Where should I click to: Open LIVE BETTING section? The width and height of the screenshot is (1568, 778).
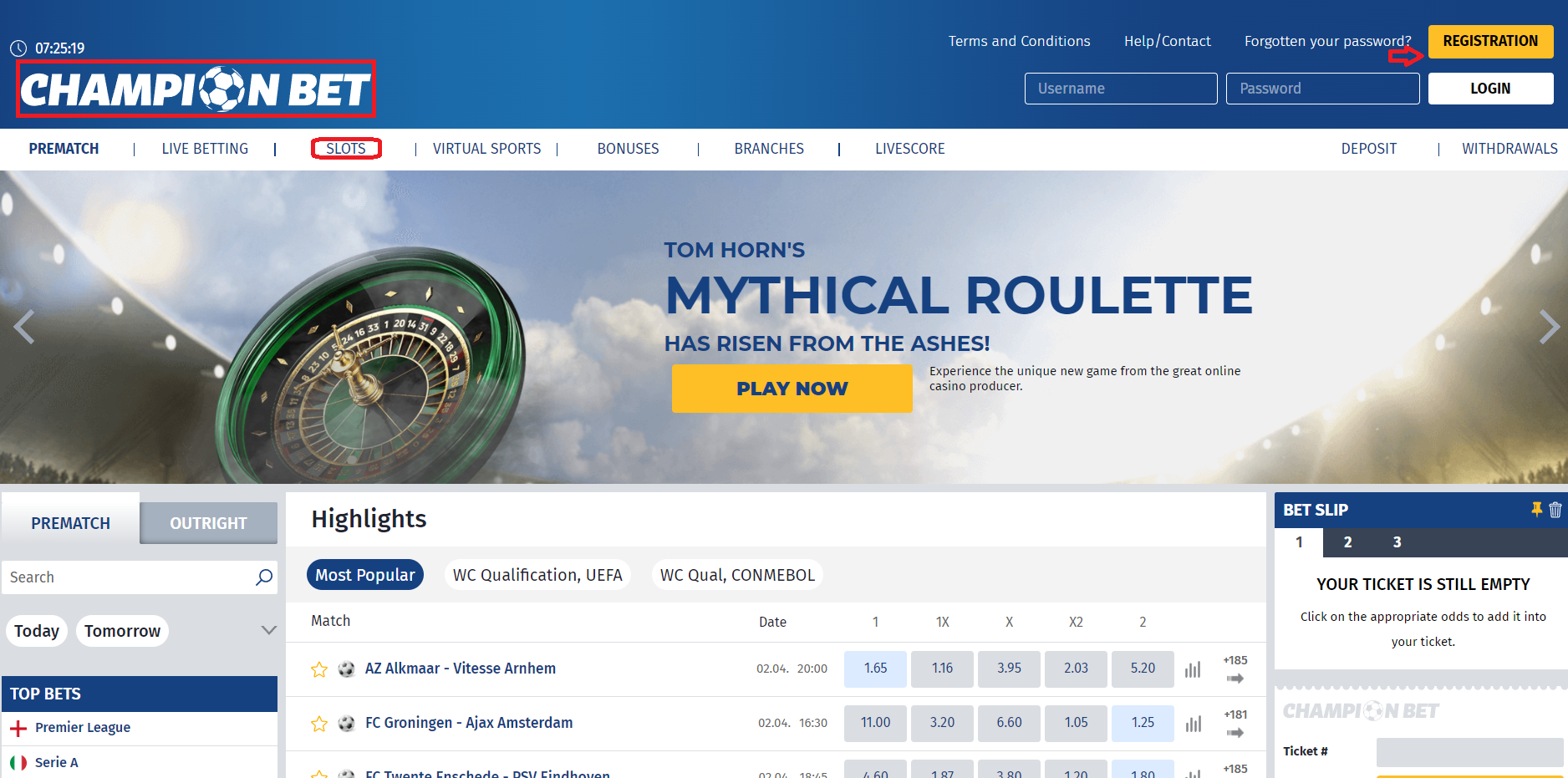coord(205,149)
